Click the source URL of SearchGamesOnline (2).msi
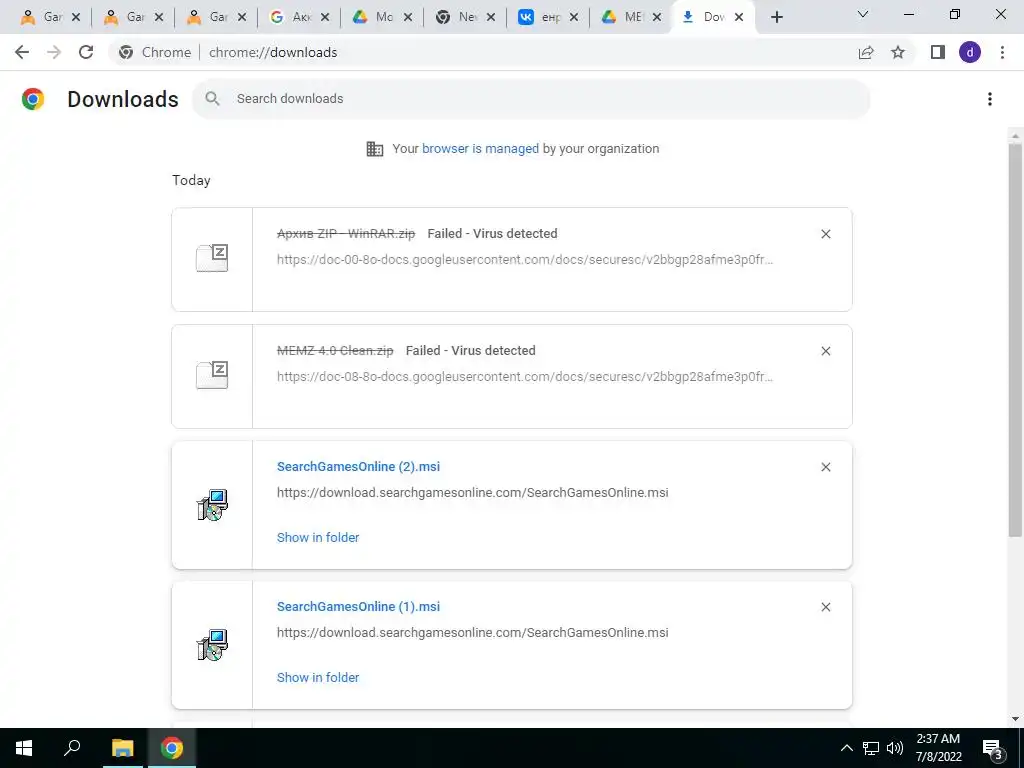Screen dimensions: 1024x768 (472, 493)
